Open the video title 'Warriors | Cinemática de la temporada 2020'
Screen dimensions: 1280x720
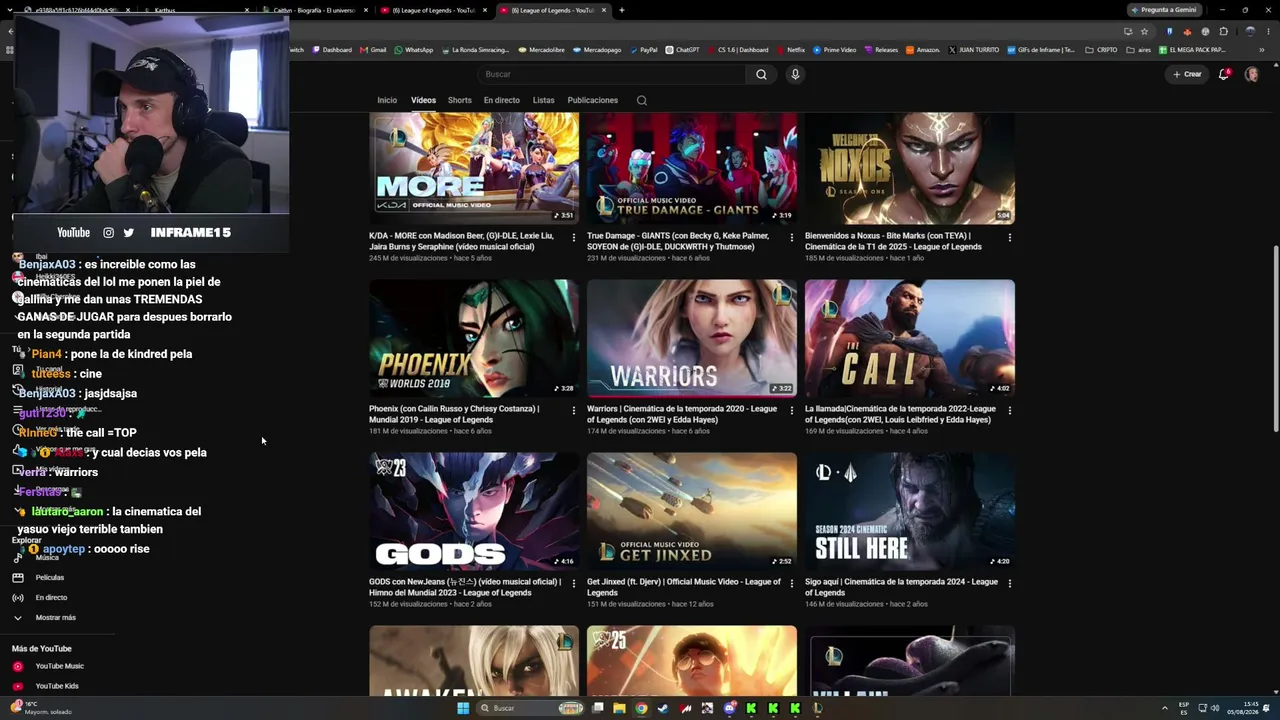pyautogui.click(x=682, y=414)
